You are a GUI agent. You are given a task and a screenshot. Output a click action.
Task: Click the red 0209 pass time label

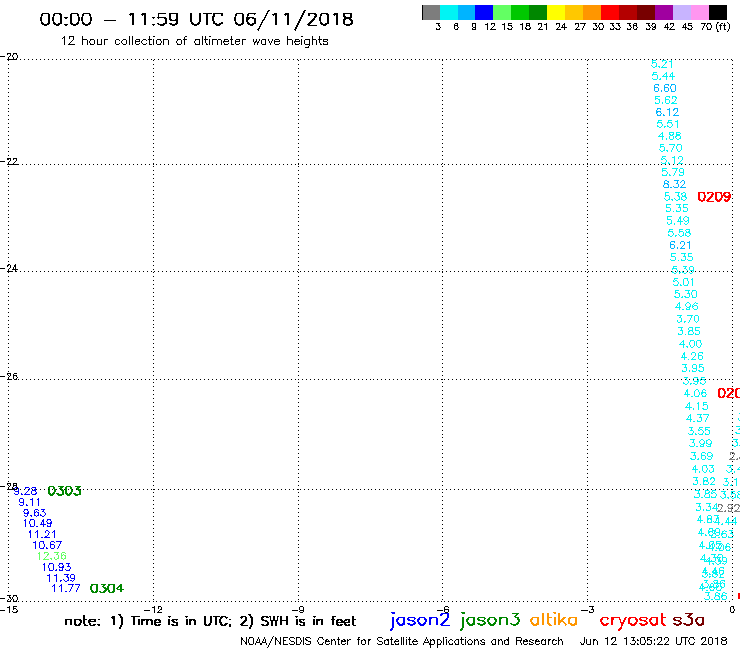(x=714, y=197)
